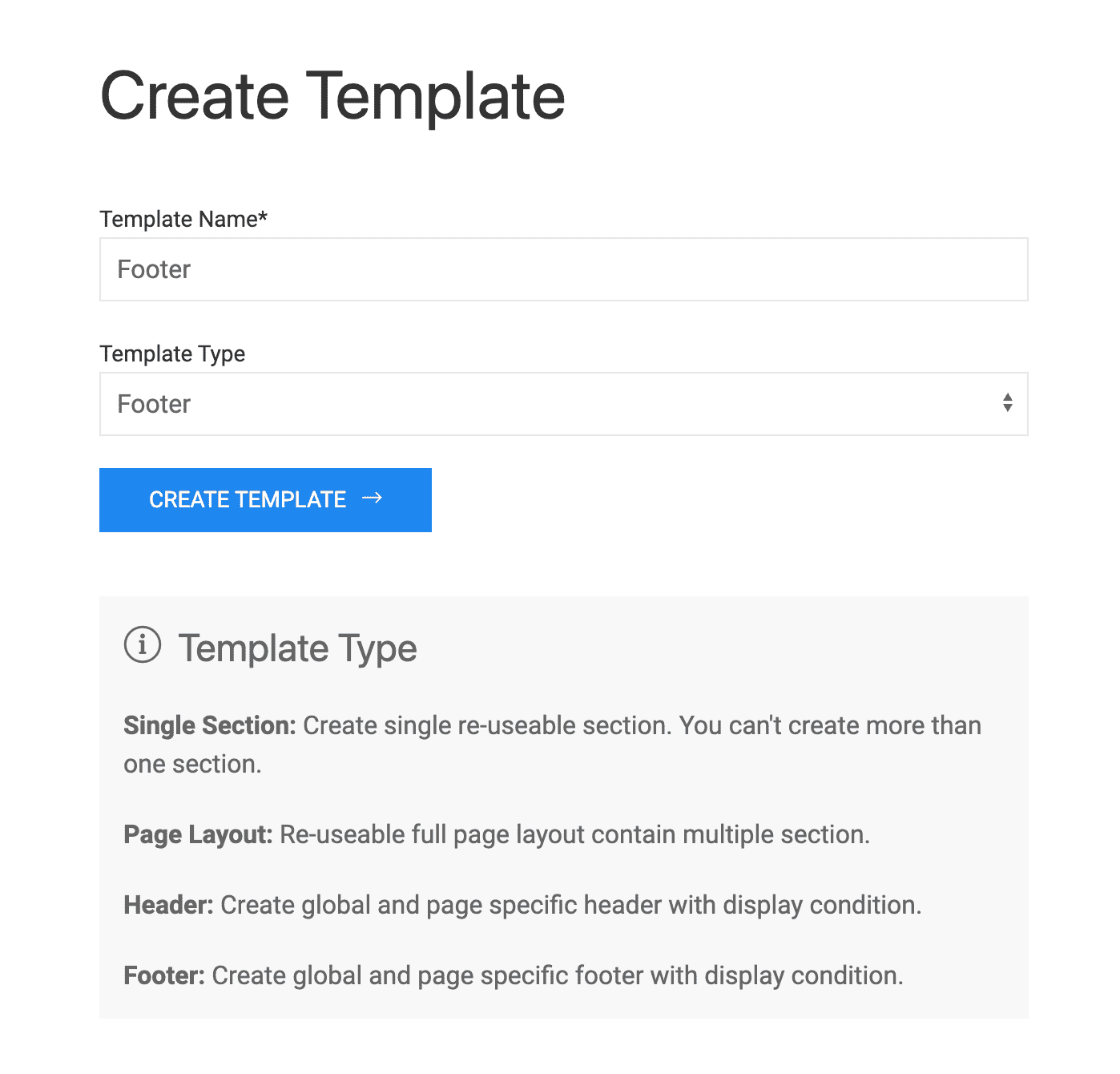Image resolution: width=1120 pixels, height=1074 pixels.
Task: Click the Footer description text
Action: (x=513, y=975)
